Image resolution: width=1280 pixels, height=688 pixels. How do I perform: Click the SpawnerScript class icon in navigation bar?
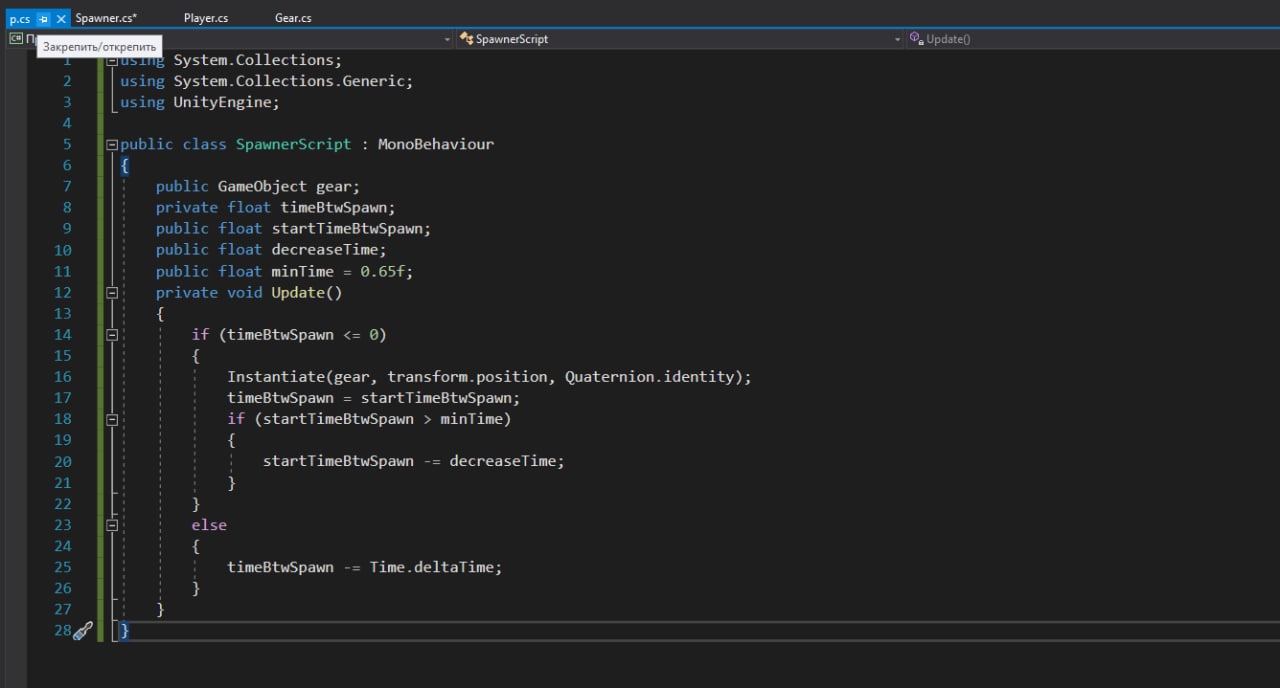pyautogui.click(x=466, y=39)
